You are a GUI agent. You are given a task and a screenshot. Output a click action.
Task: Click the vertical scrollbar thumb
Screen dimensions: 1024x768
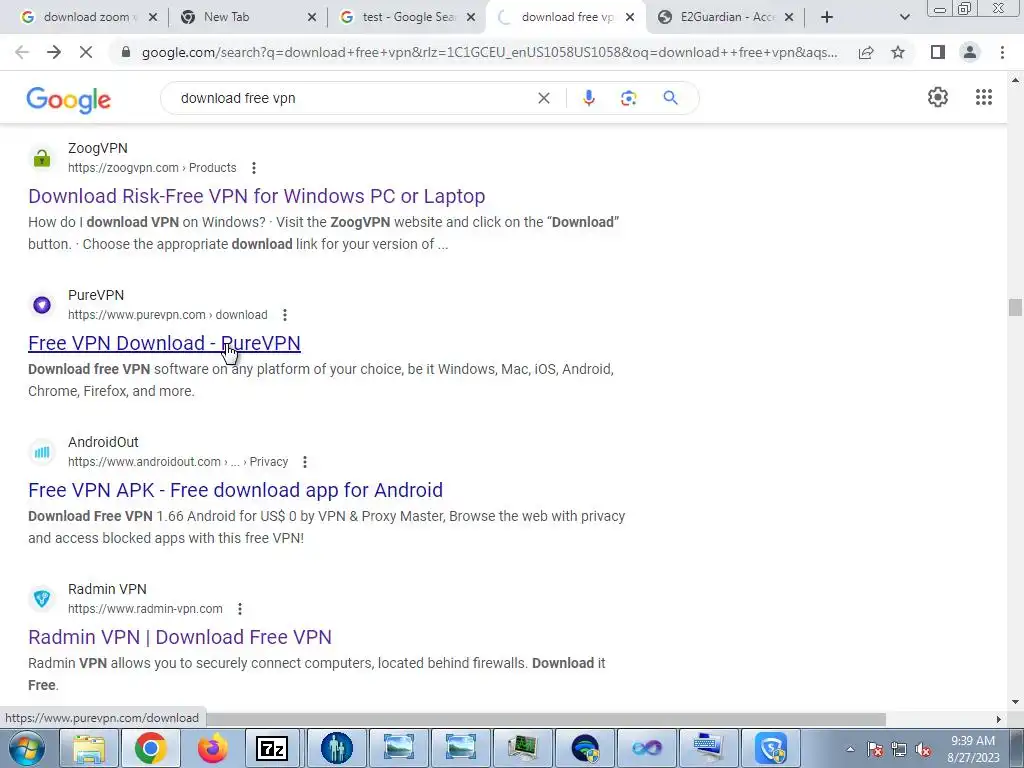click(1015, 307)
